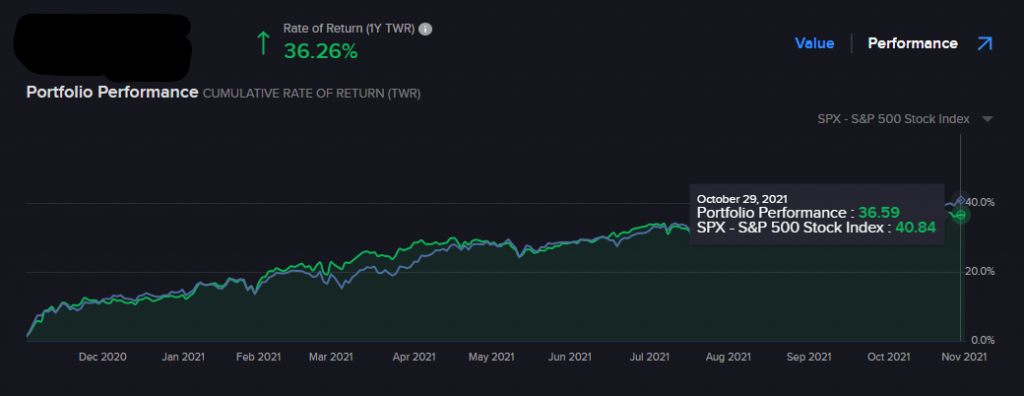Click the blue SPX diamond marker at chart end
Image resolution: width=1024 pixels, height=396 pixels.
pos(961,200)
